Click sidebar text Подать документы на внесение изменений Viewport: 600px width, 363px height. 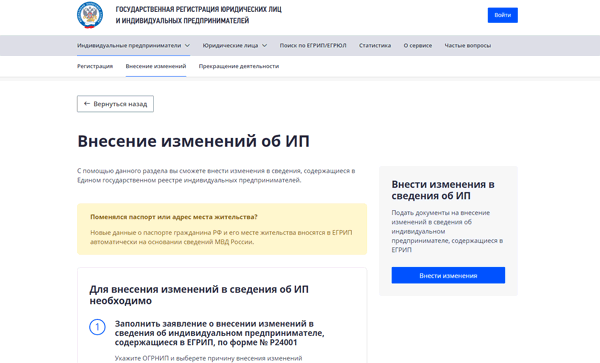tap(447, 231)
